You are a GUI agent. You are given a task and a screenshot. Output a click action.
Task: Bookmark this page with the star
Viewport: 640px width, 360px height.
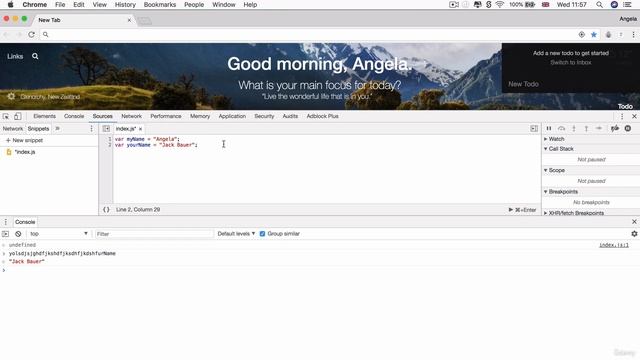pos(593,35)
